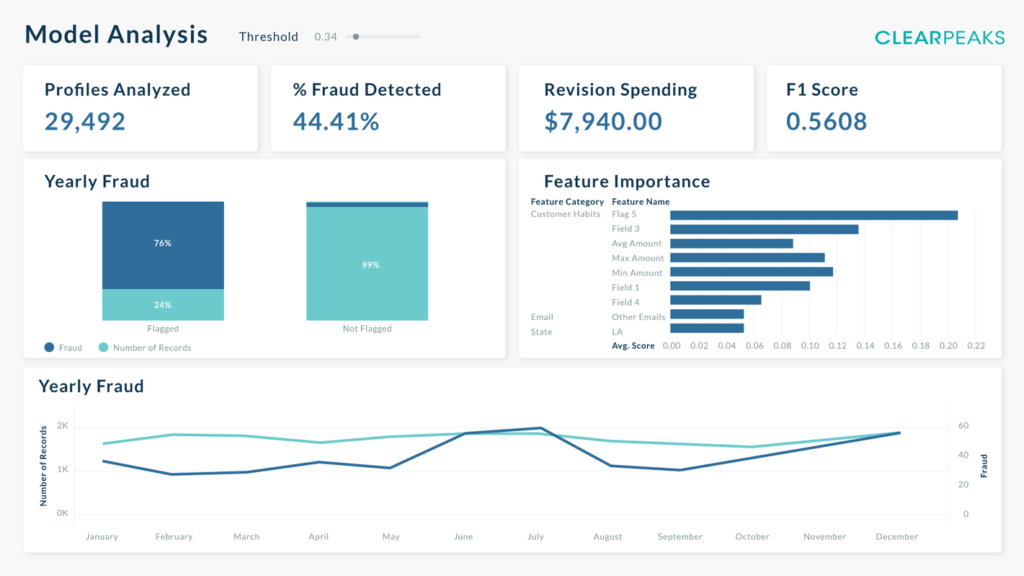Click the 99% segment in Not Flagged bar

click(x=367, y=265)
